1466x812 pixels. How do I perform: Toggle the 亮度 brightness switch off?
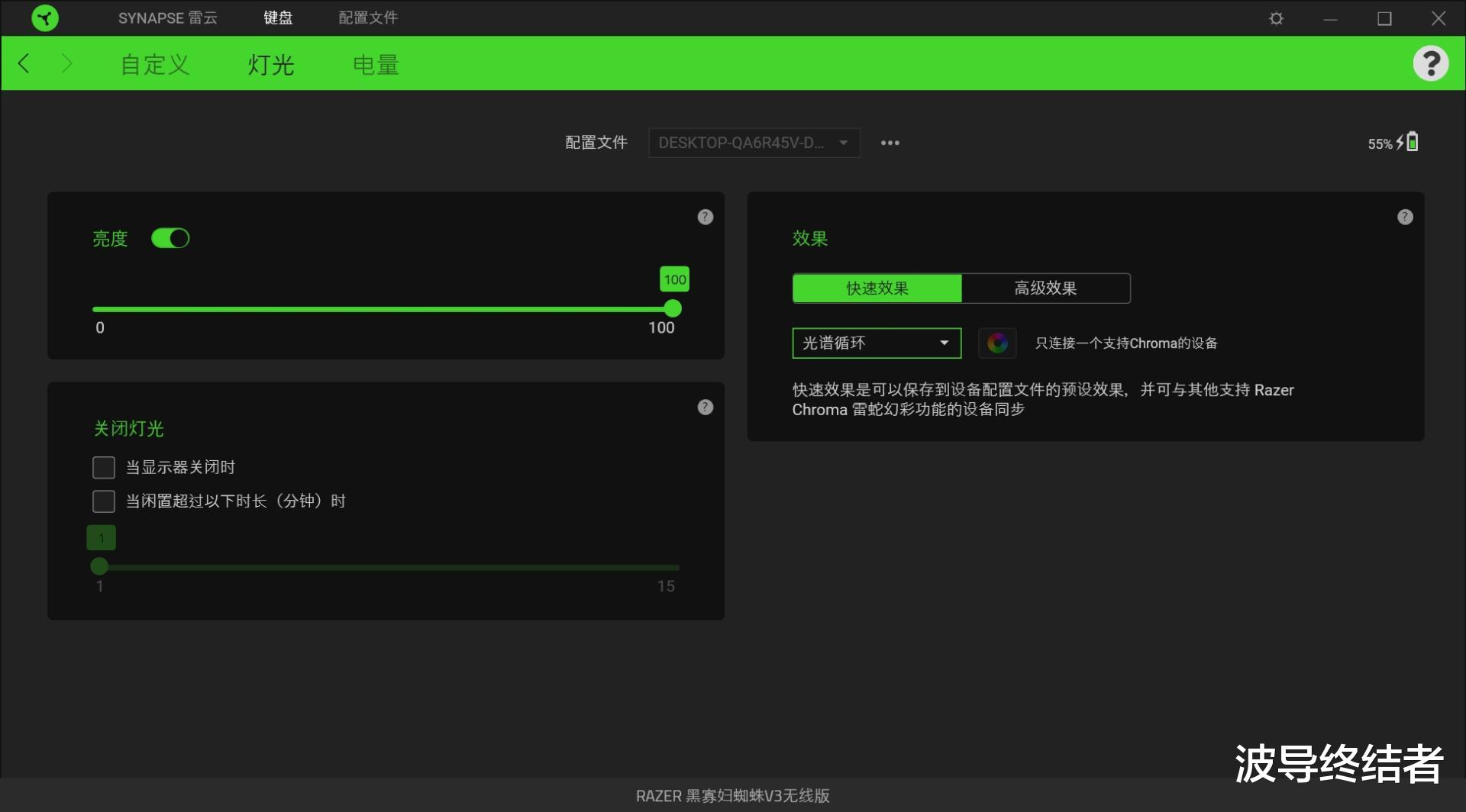coord(170,238)
